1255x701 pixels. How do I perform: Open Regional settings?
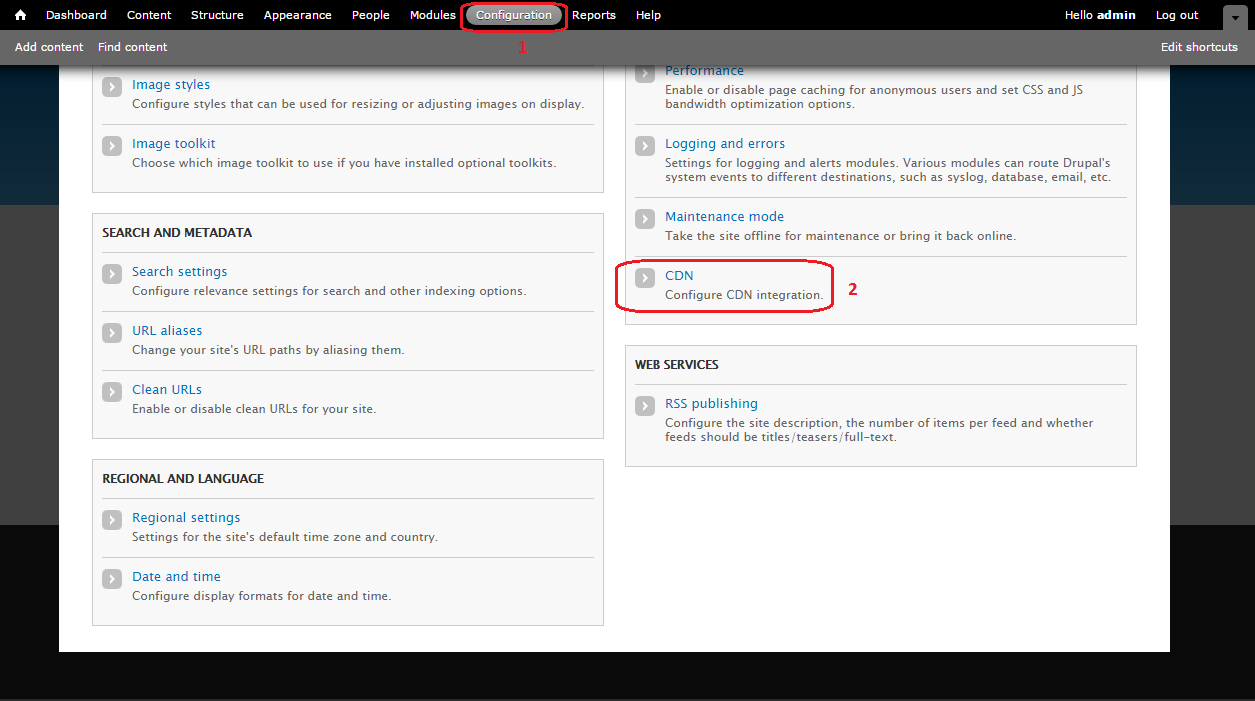186,518
